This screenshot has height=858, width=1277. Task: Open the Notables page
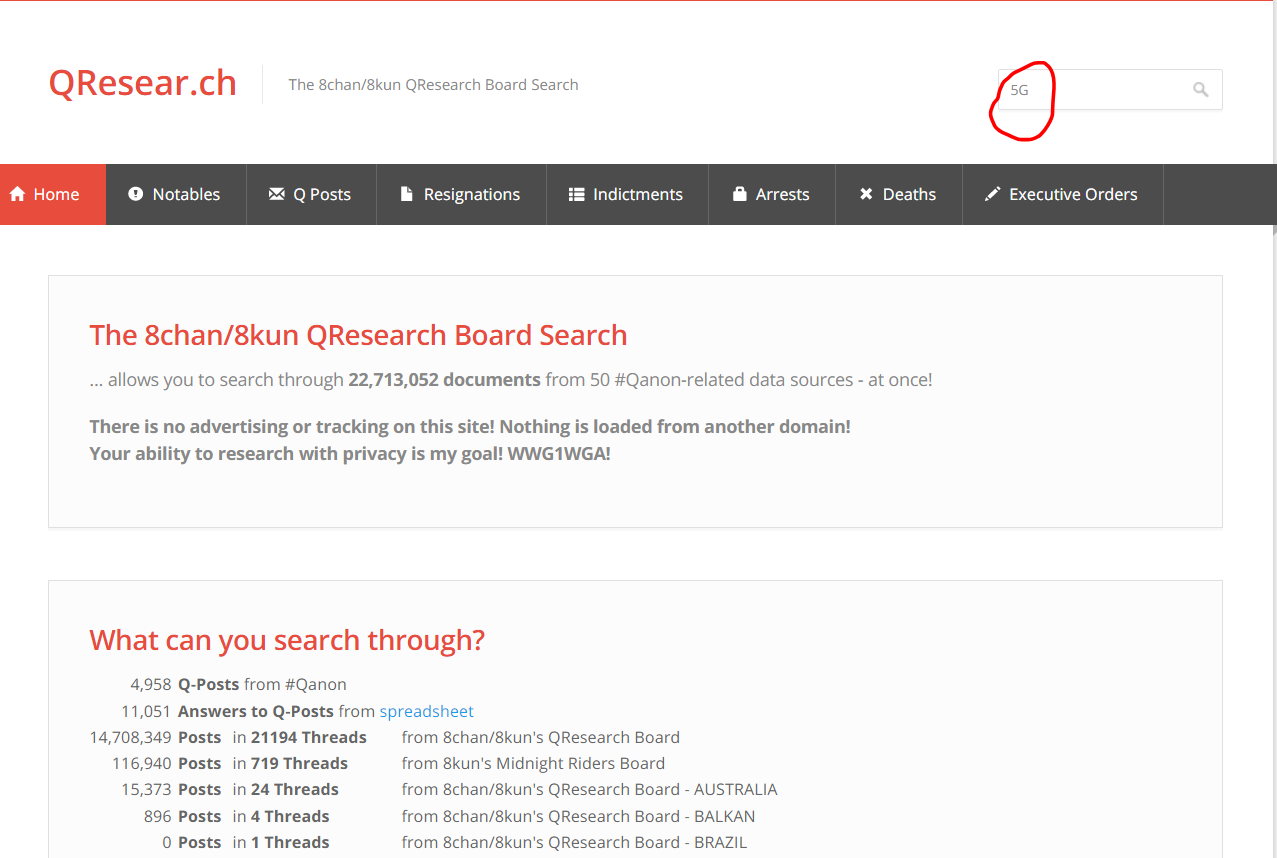pos(176,194)
